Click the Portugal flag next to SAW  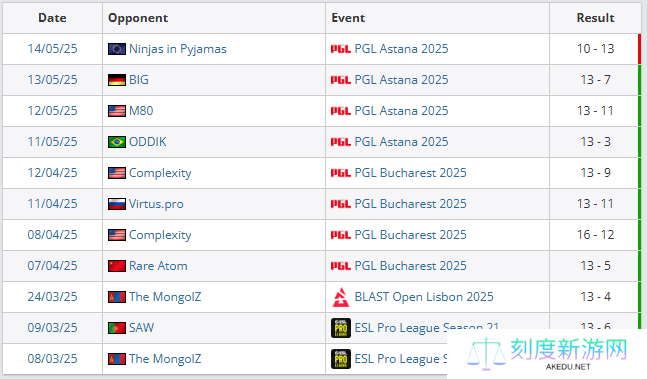tap(117, 328)
